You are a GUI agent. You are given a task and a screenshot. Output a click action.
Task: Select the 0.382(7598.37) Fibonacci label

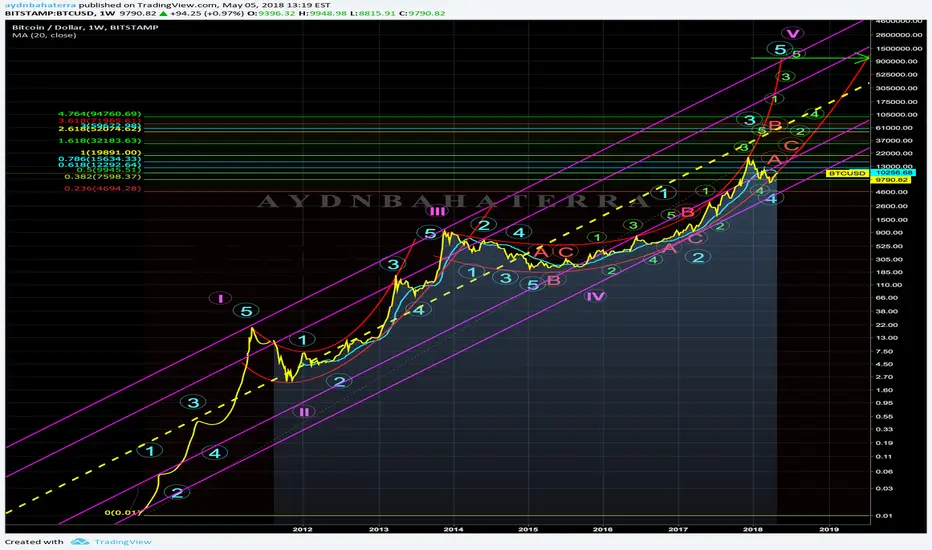pyautogui.click(x=102, y=177)
